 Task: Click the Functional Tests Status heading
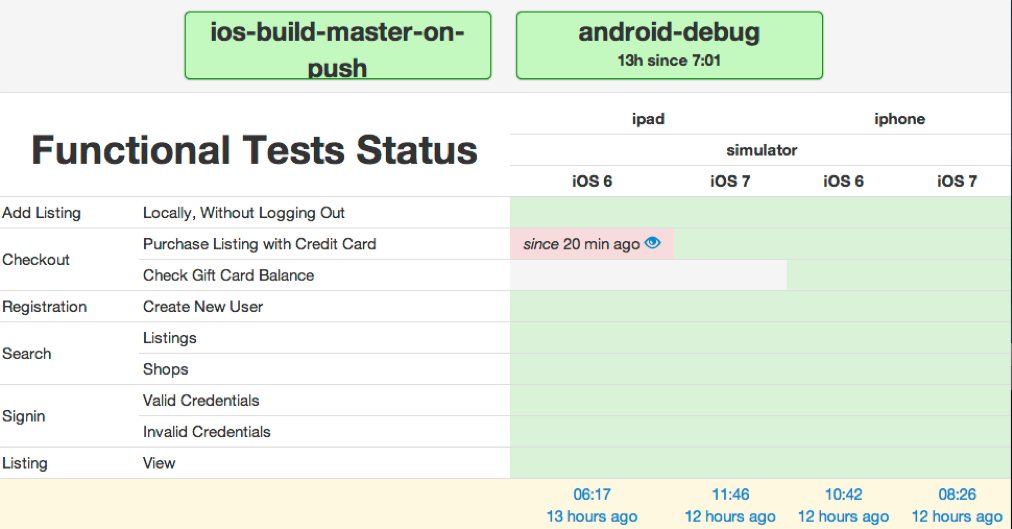click(254, 150)
